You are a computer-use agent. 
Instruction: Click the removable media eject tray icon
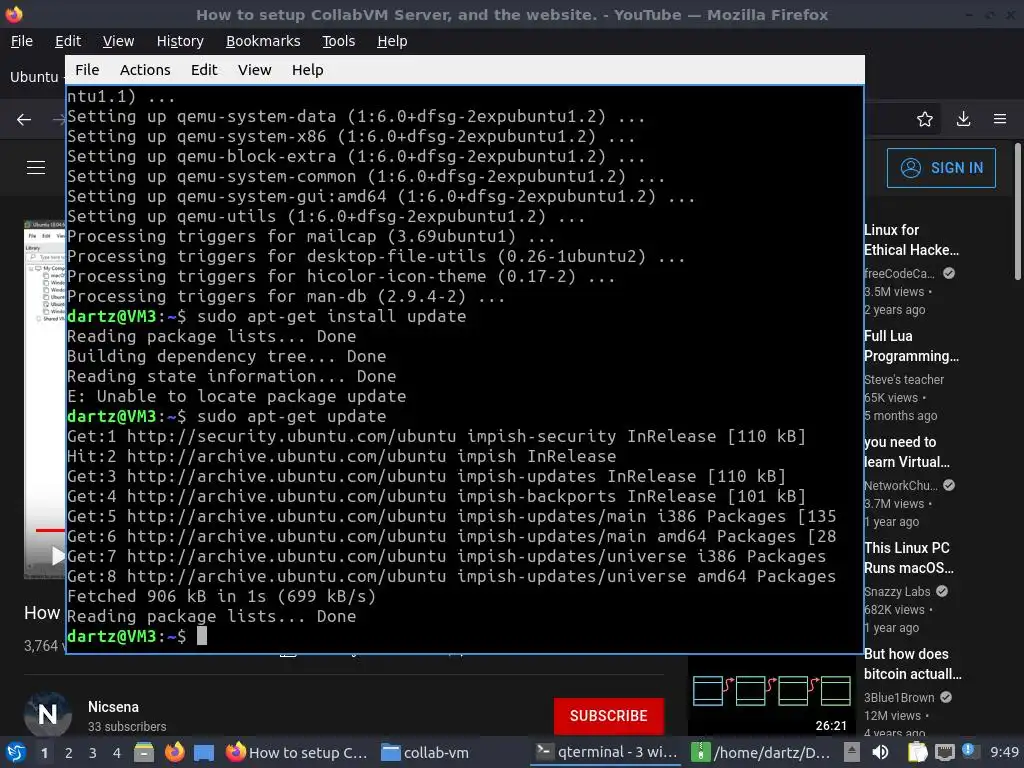852,752
